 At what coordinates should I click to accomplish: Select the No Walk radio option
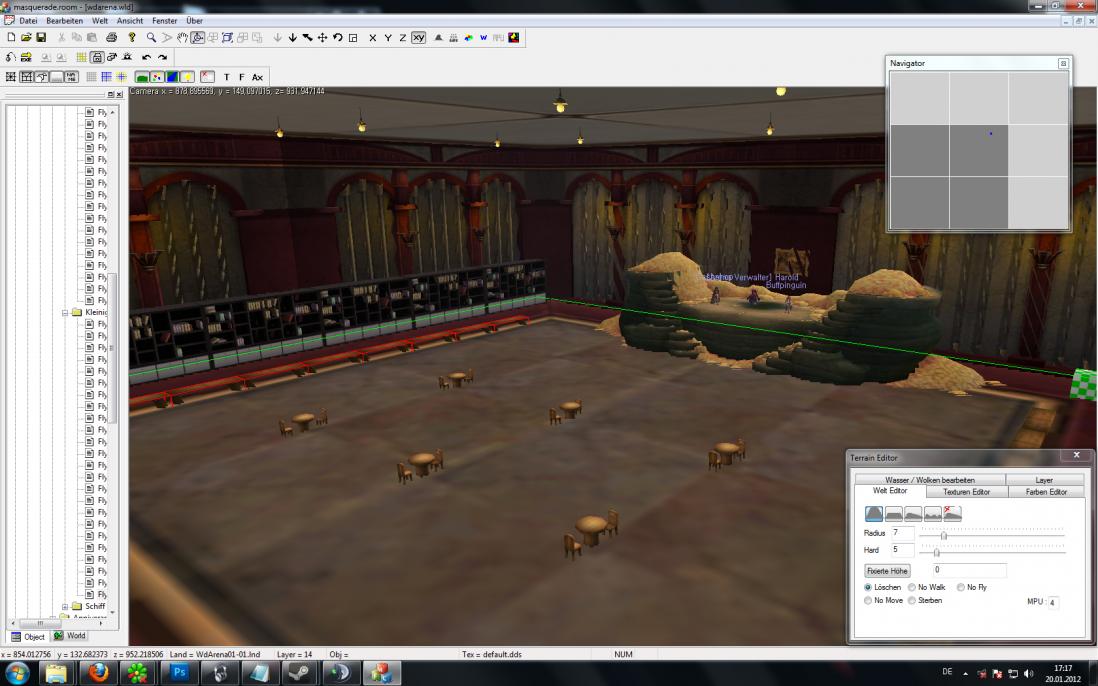pos(911,587)
